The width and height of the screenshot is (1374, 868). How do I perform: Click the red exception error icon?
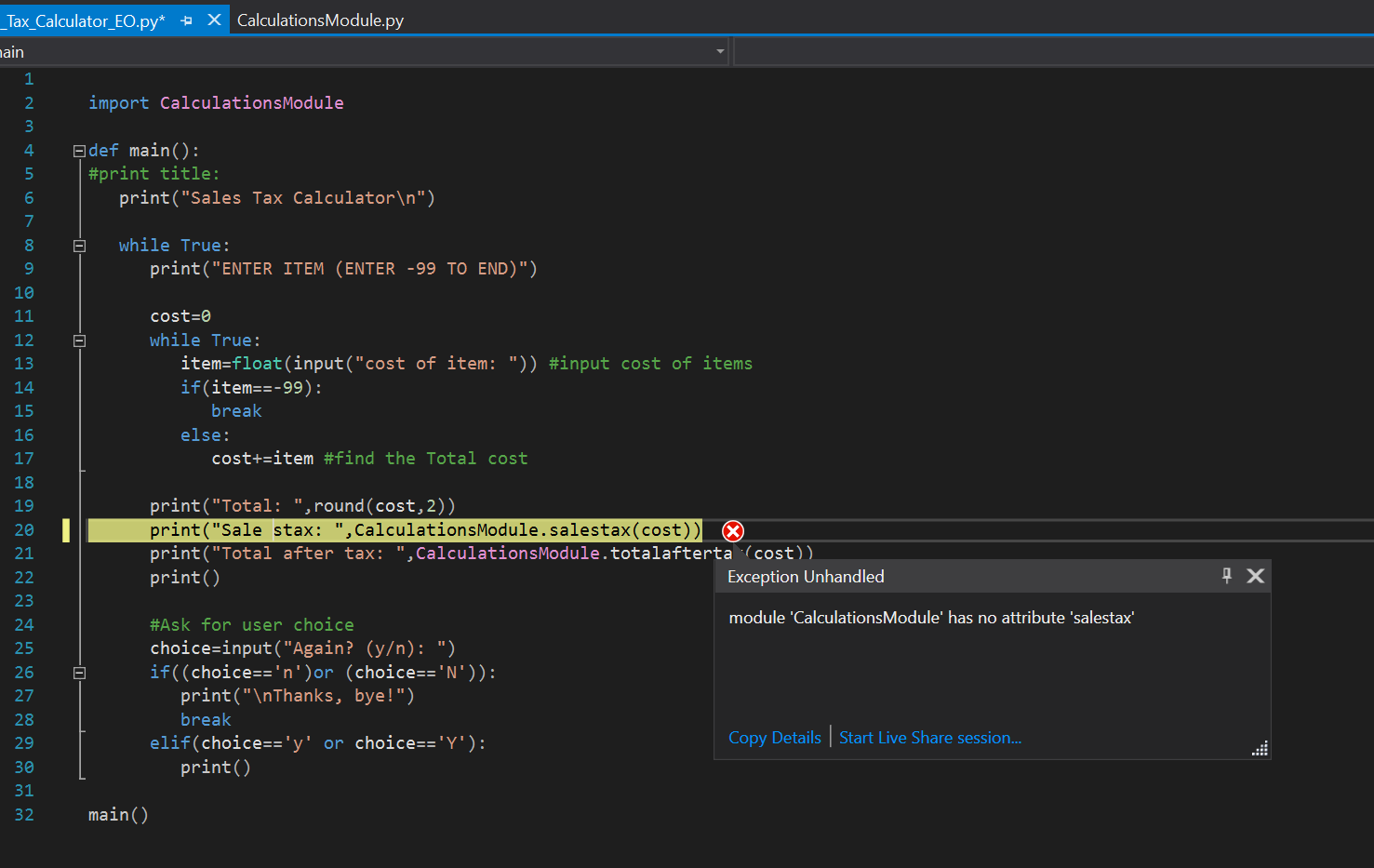coord(733,531)
